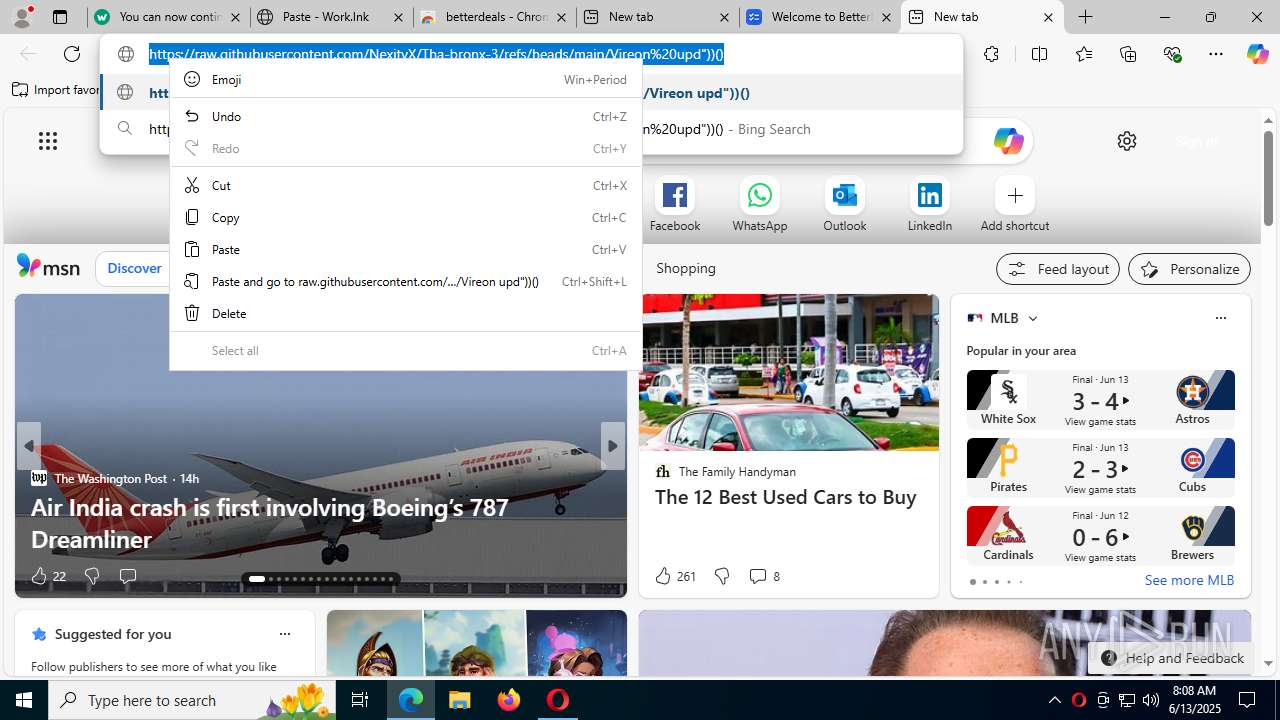1280x720 pixels.
Task: Open the LinkedIn shortcut
Action: [930, 204]
